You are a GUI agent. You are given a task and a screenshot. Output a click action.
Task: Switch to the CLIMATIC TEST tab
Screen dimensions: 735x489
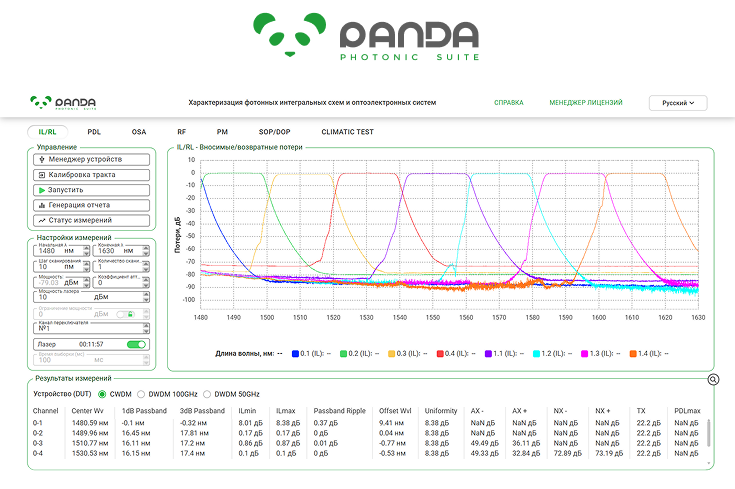point(347,132)
